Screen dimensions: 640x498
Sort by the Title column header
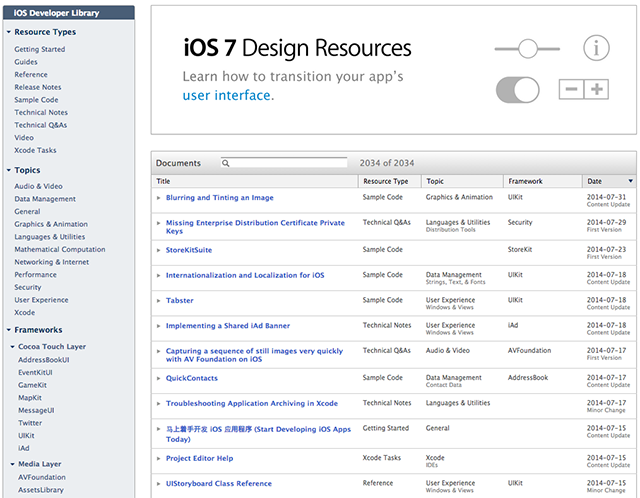[255, 181]
